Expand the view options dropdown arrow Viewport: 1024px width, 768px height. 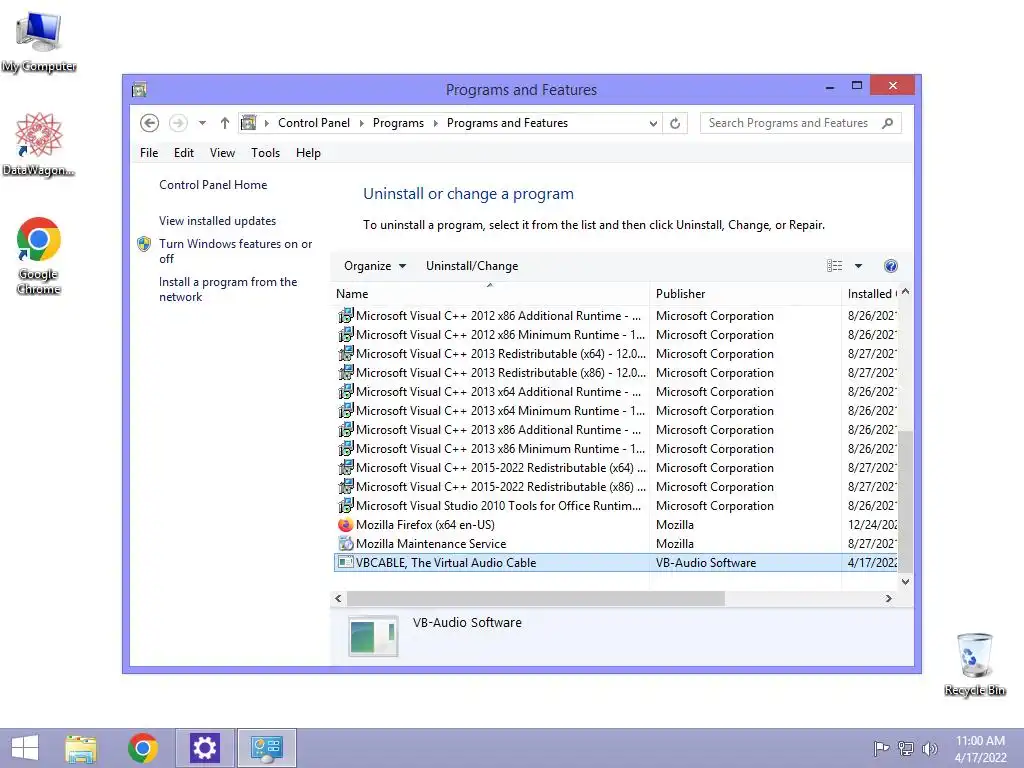[x=858, y=266]
